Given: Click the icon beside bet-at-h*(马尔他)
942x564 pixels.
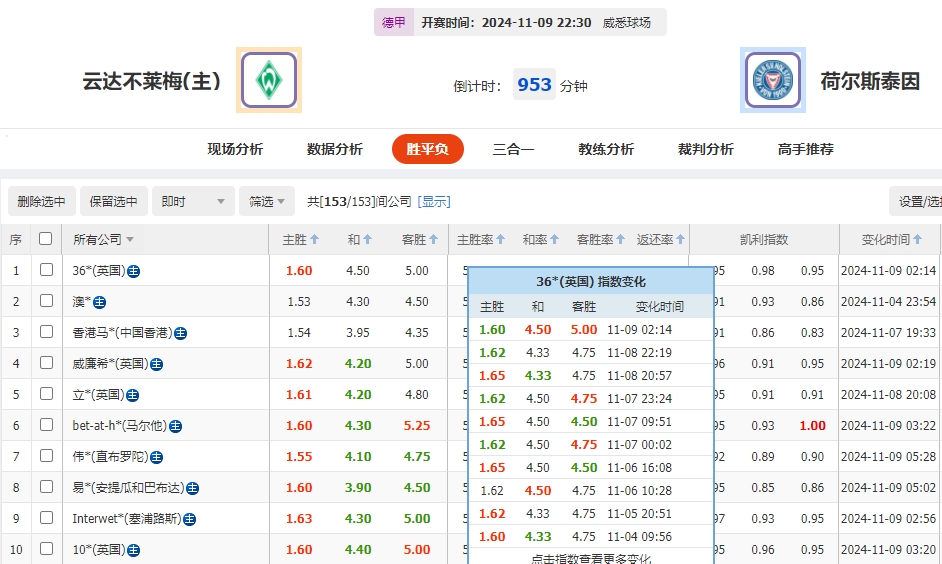Looking at the screenshot, I should pos(175,426).
